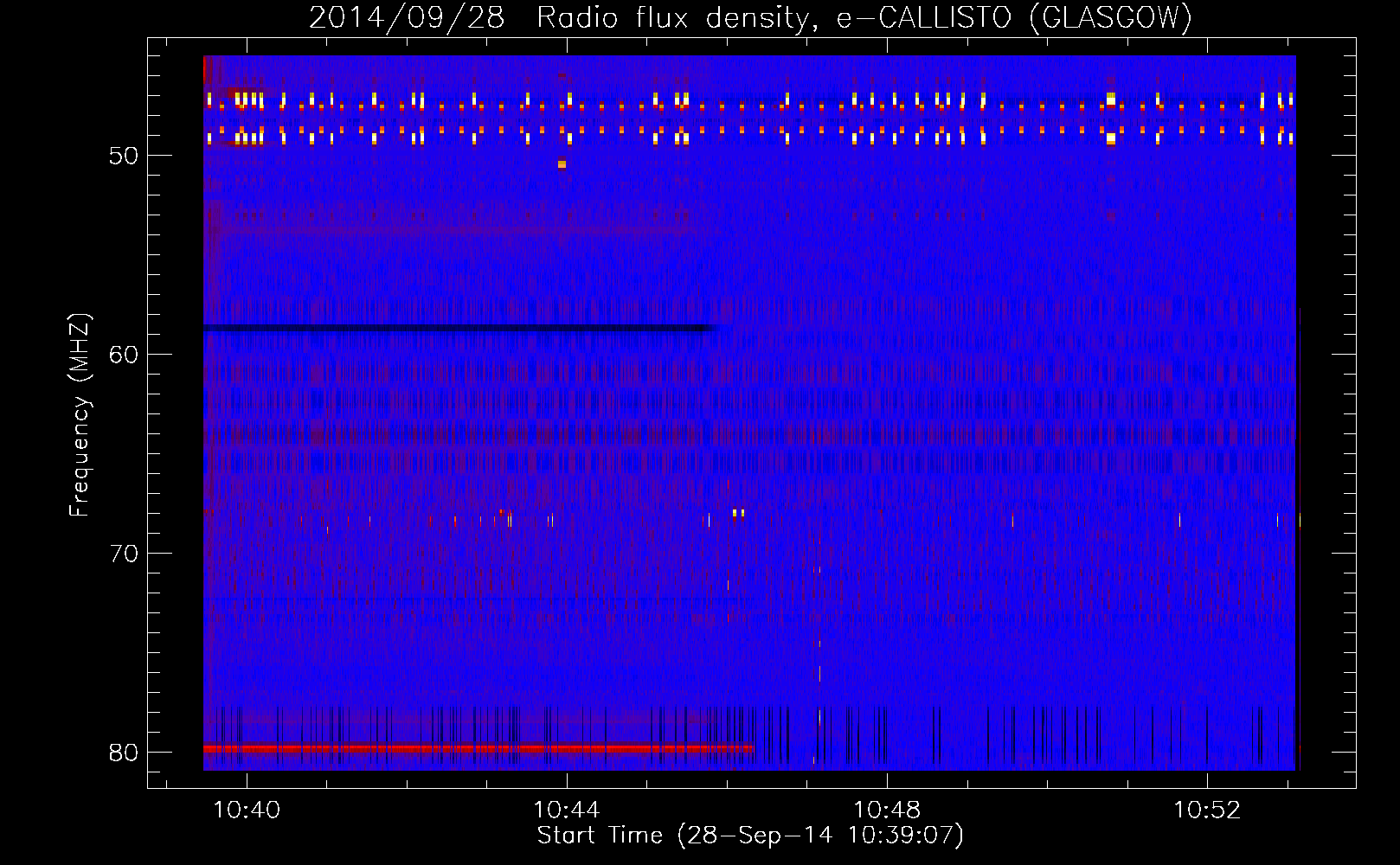Click the 10:52 time tick label

[x=1207, y=811]
